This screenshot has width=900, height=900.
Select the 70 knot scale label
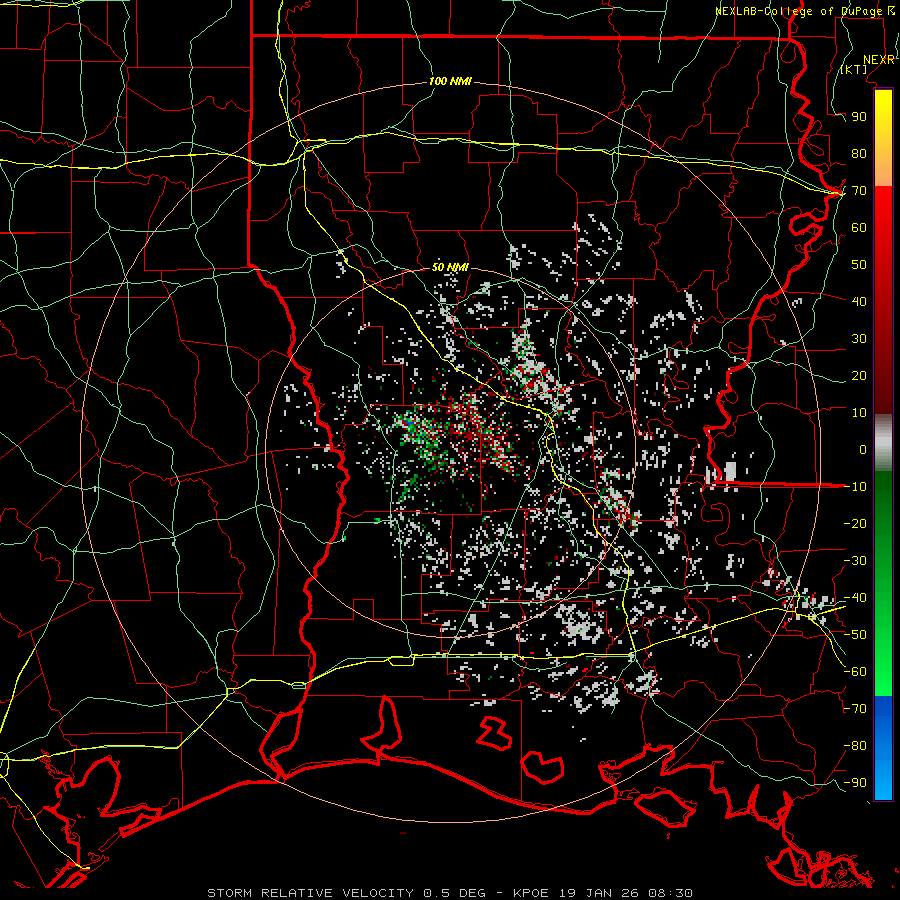point(859,191)
